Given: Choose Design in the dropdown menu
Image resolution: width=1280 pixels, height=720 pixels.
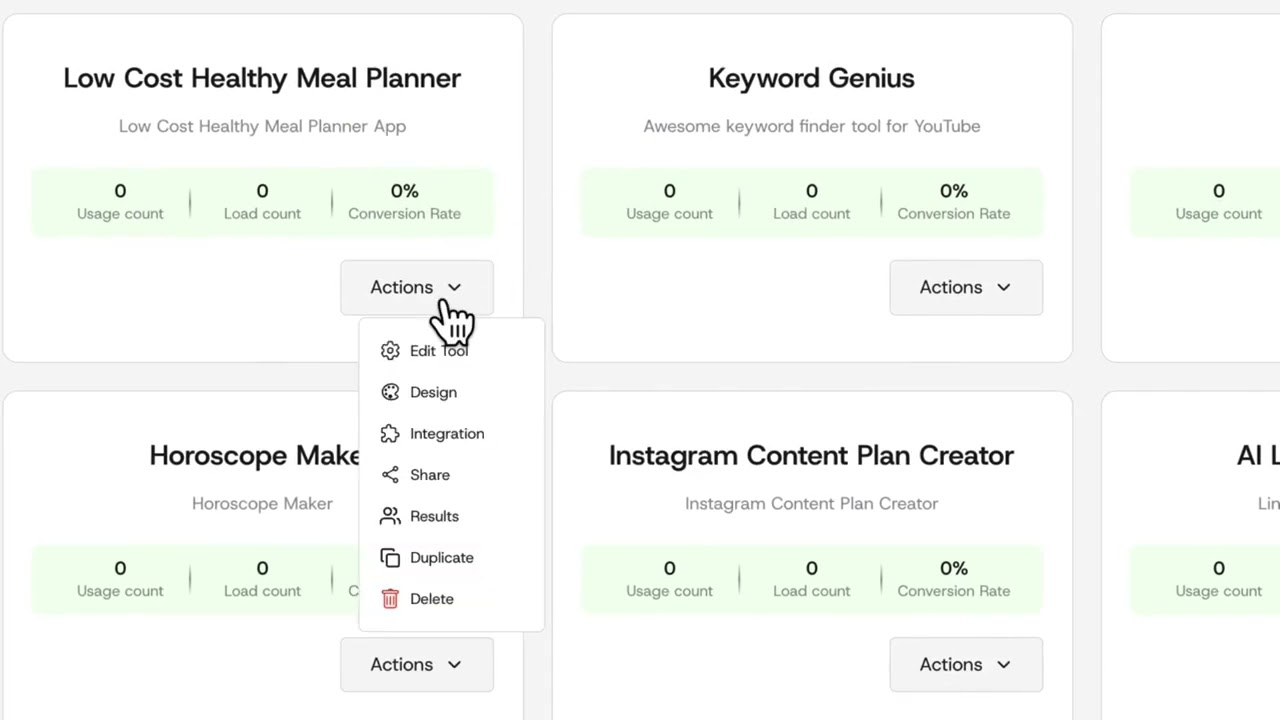Looking at the screenshot, I should click(433, 392).
